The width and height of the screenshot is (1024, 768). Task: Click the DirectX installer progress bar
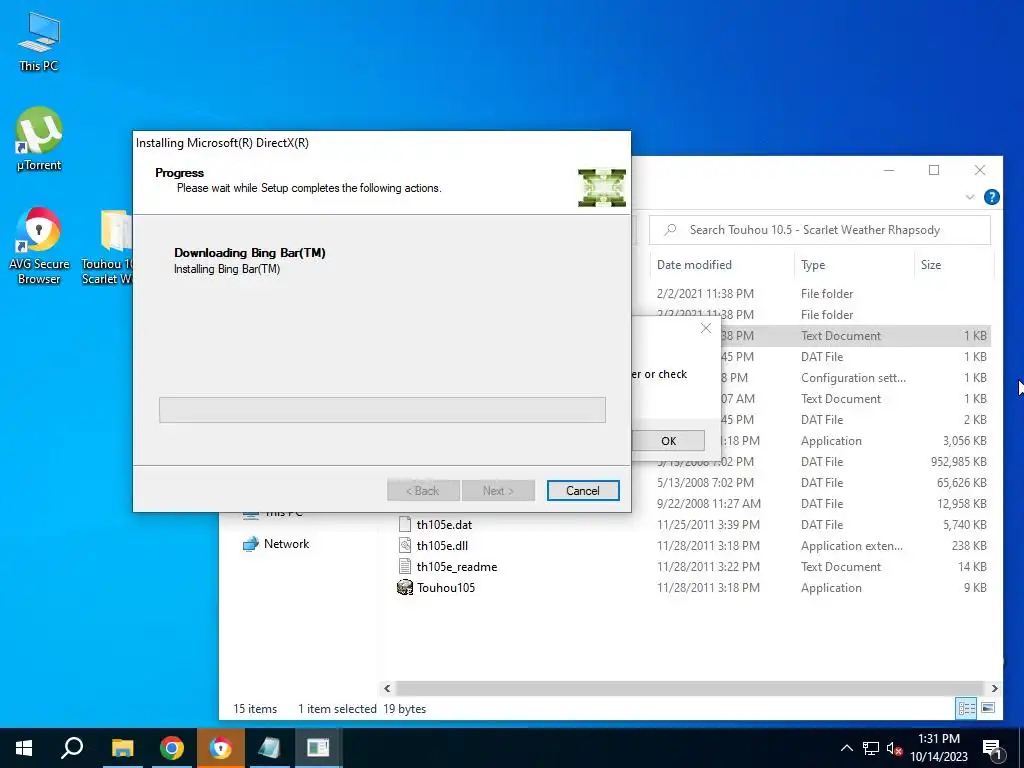click(382, 409)
